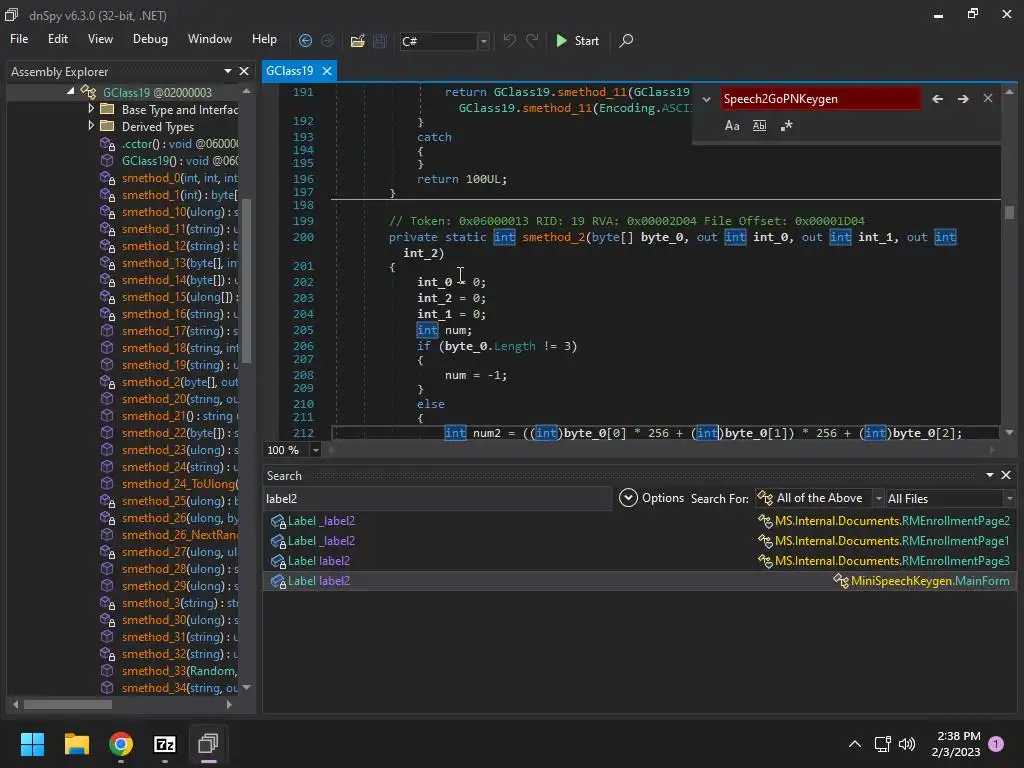Close the find box
Viewport: 1024px width, 768px height.
[x=987, y=99]
